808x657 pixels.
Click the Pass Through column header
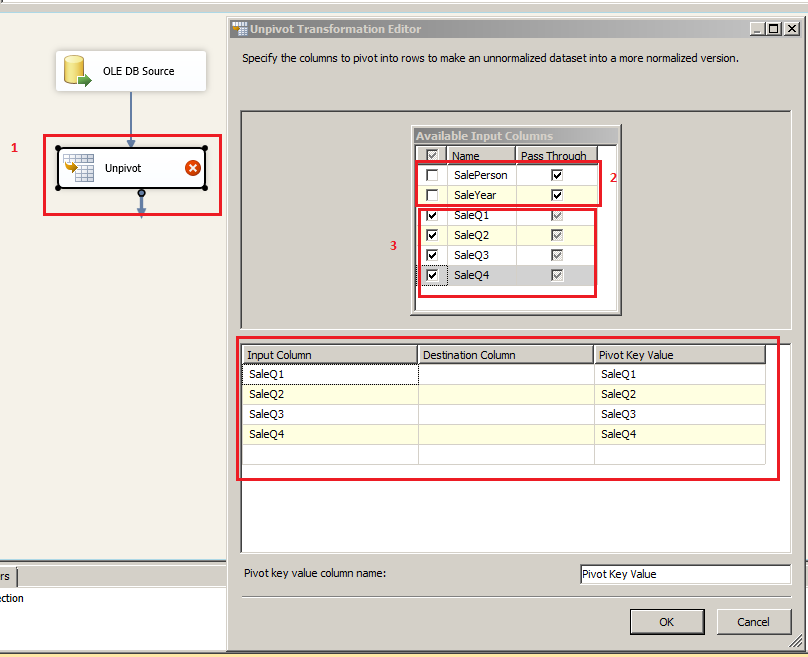click(555, 155)
